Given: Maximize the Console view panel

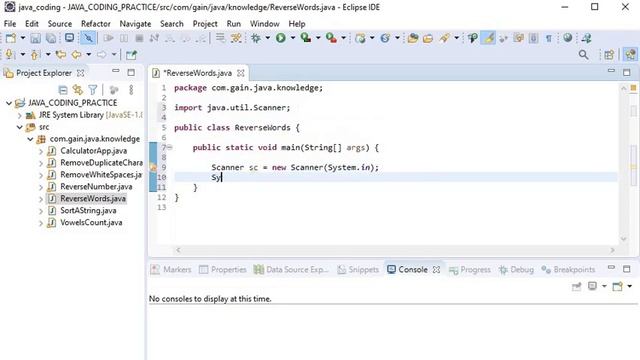Looking at the screenshot, I should (x=627, y=269).
